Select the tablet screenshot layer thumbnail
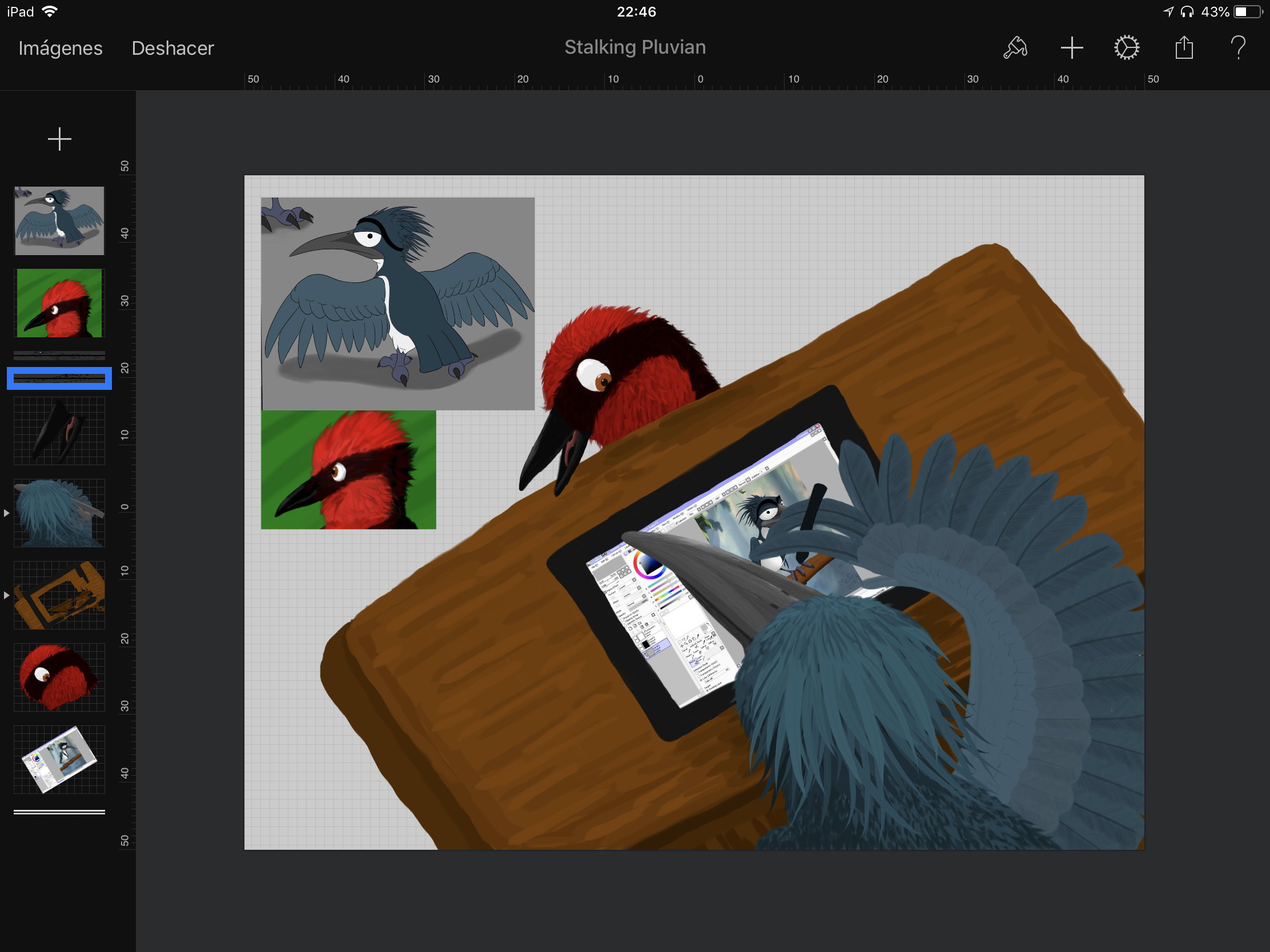 tap(59, 759)
